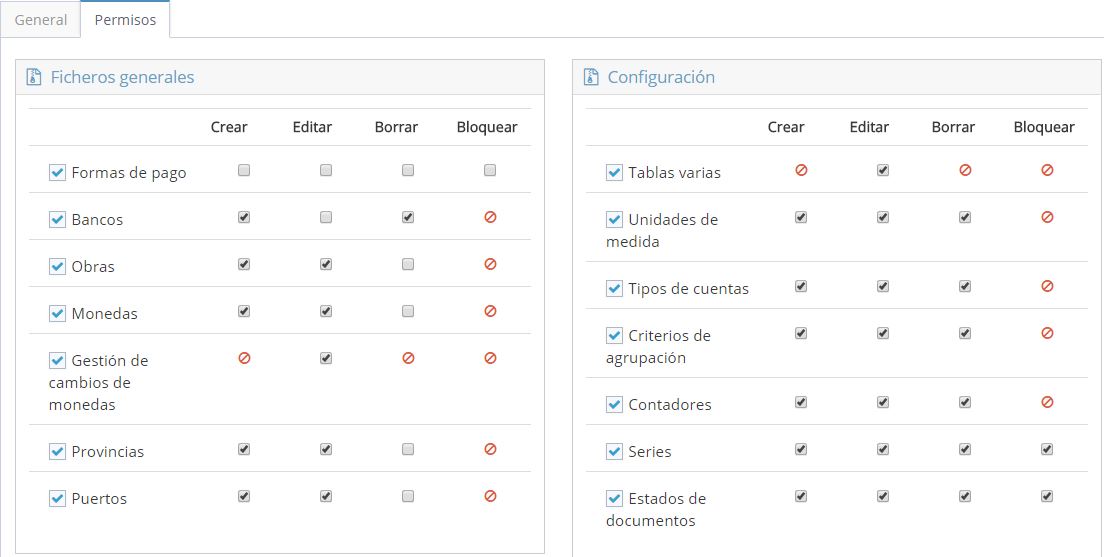Click the Ficheros generales panel heading

pyautogui.click(x=123, y=77)
